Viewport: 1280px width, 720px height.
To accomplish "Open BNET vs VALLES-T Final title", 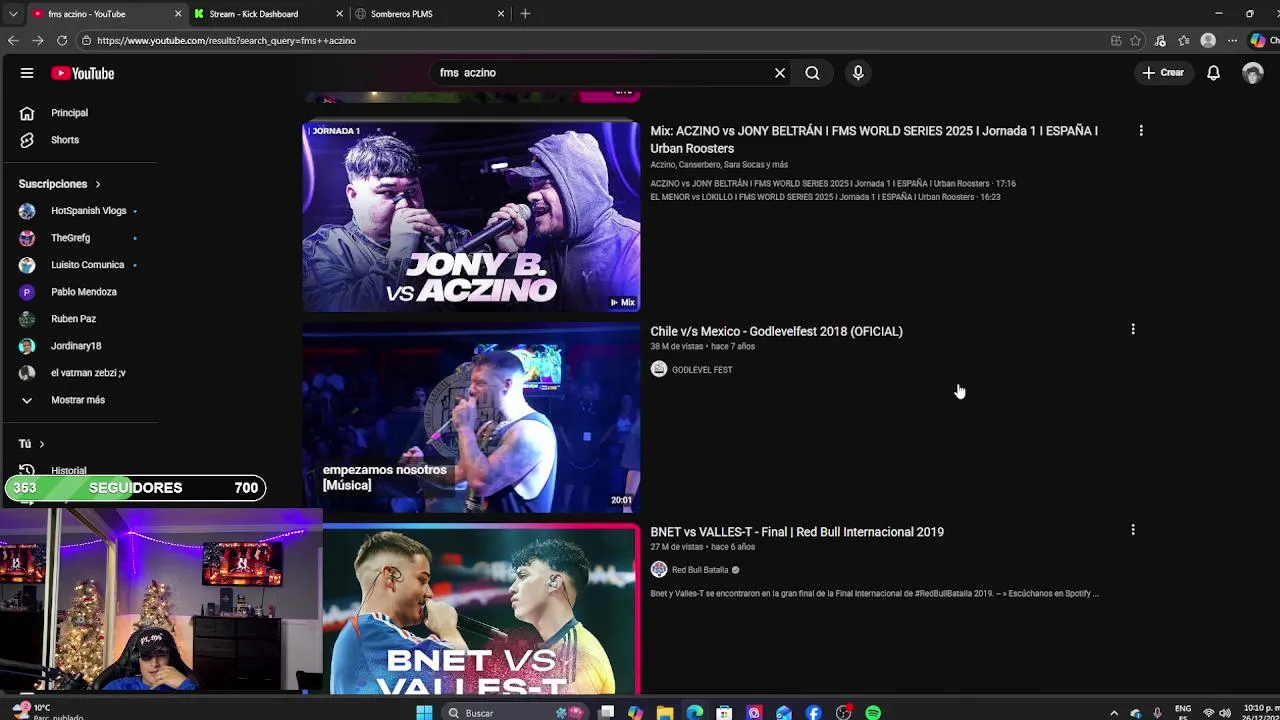I will [x=797, y=532].
